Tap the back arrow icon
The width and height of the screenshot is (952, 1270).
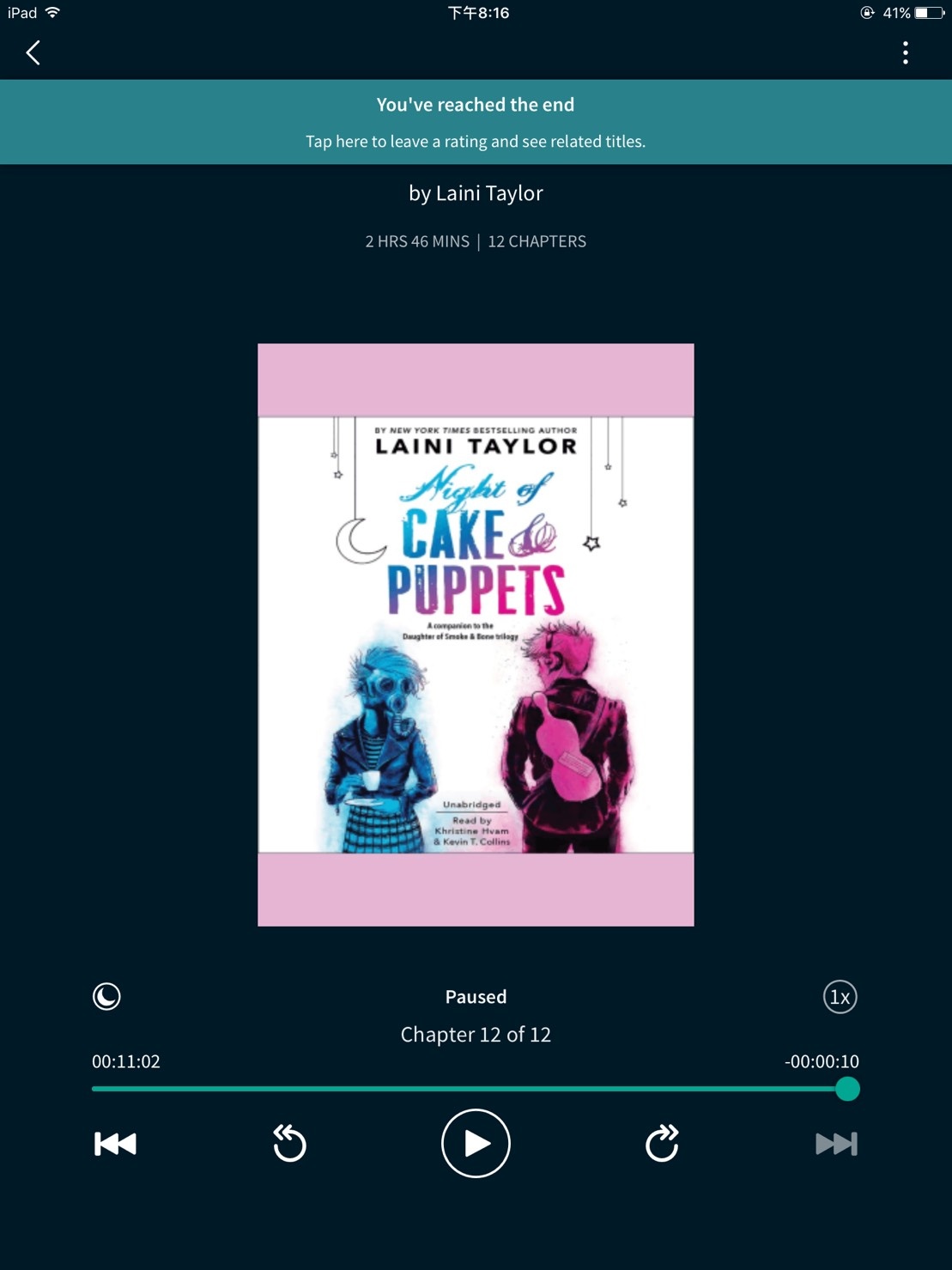tap(33, 53)
